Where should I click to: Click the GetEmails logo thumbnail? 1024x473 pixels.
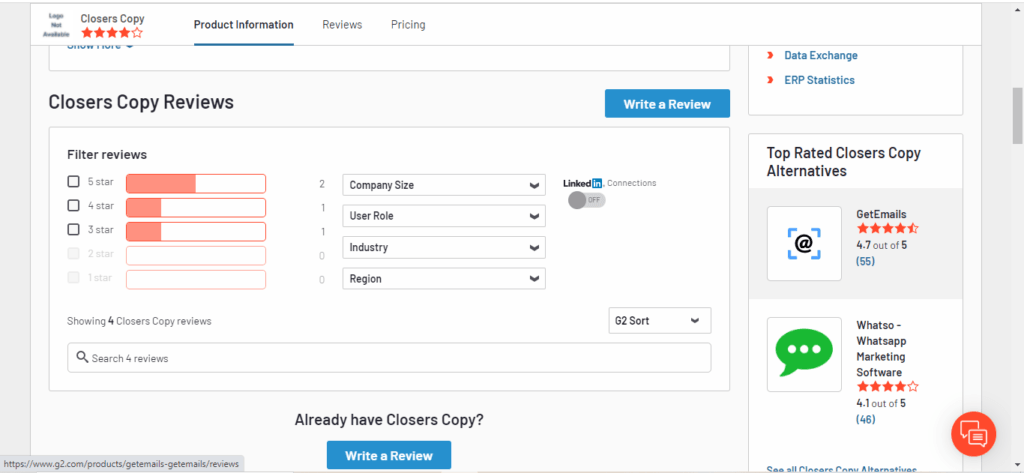[804, 244]
